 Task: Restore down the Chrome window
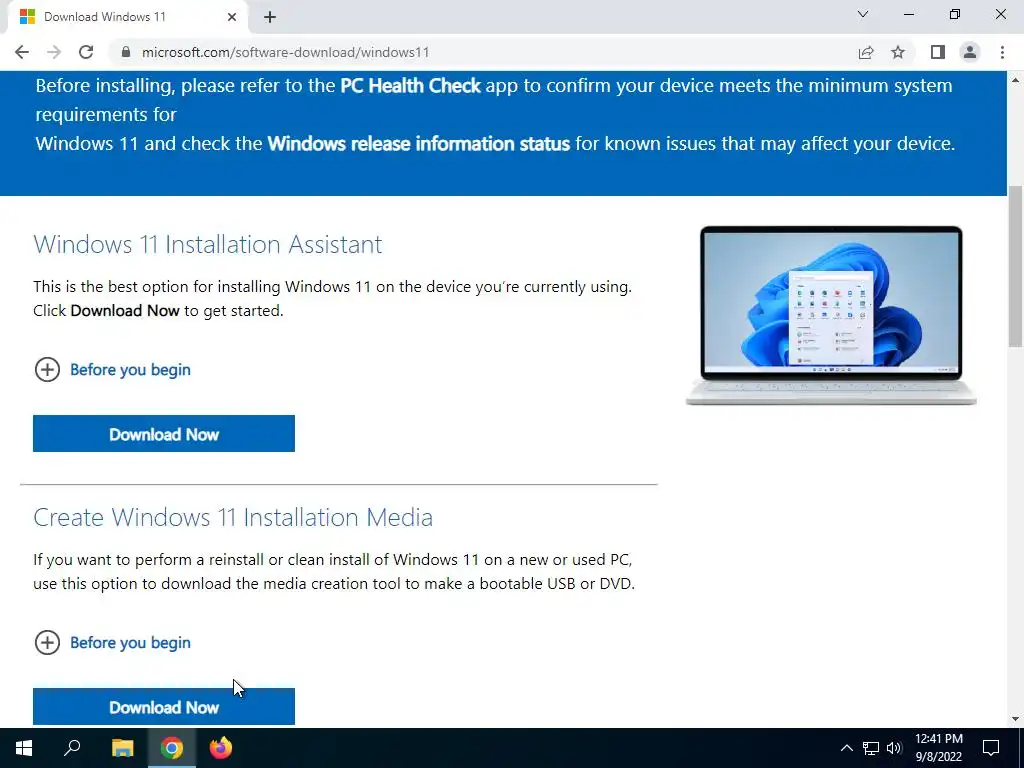(955, 14)
